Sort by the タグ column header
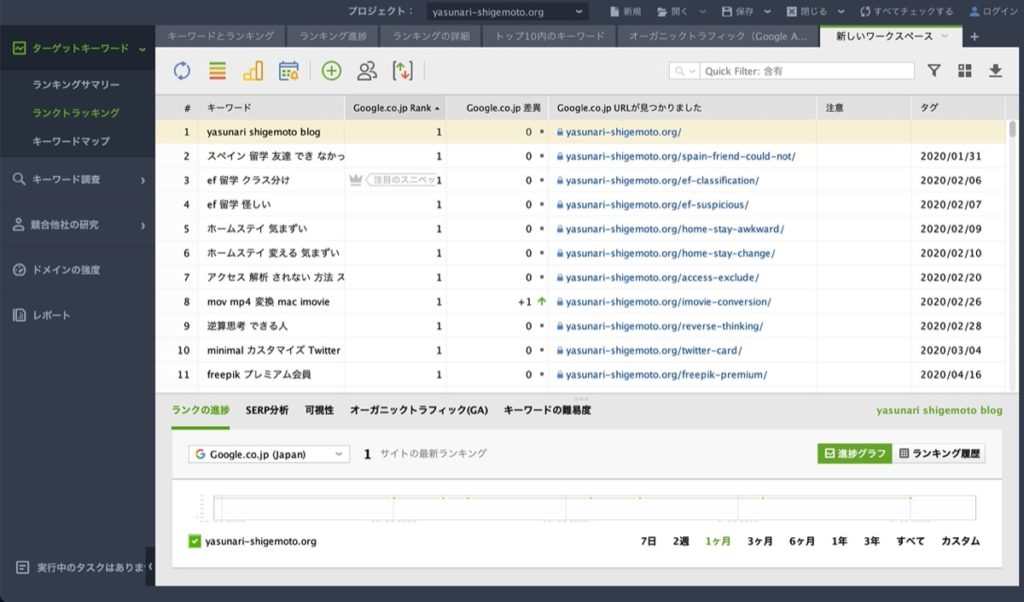The height and width of the screenshot is (602, 1024). pyautogui.click(x=958, y=108)
